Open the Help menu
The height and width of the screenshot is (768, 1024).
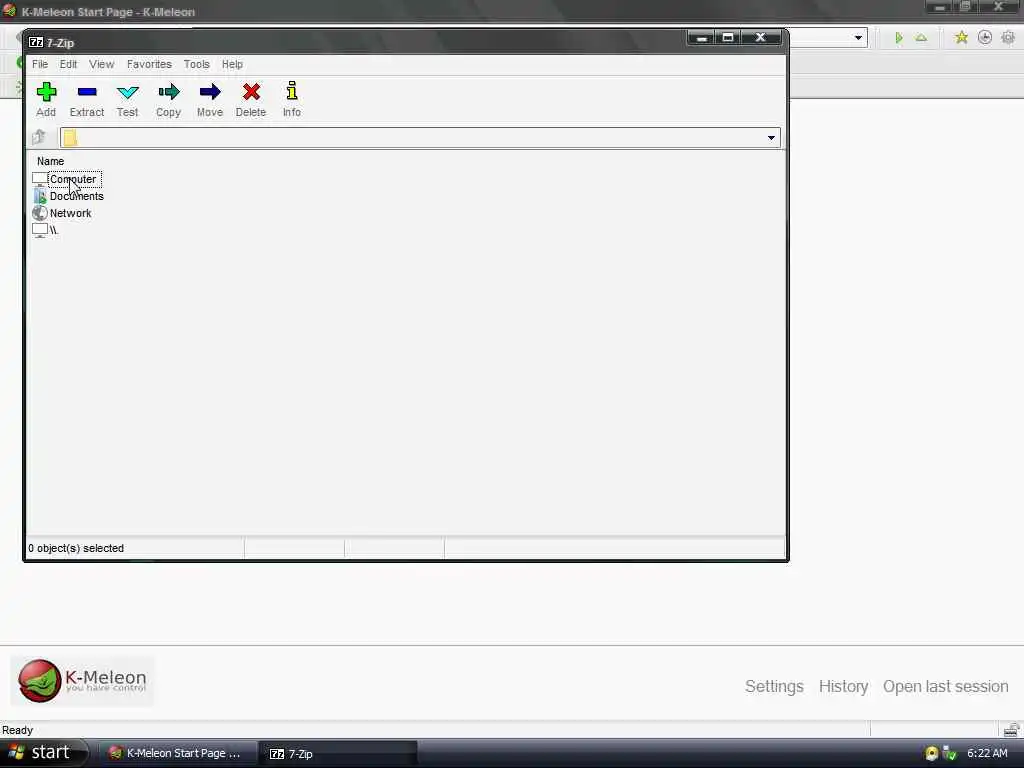[232, 64]
